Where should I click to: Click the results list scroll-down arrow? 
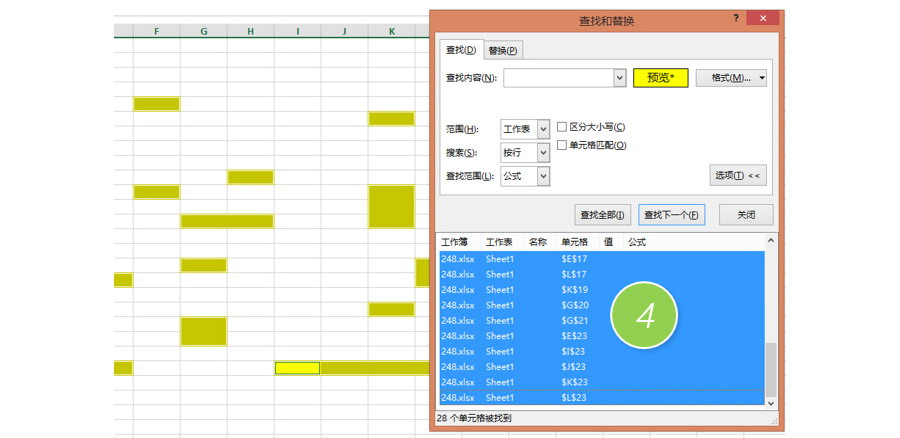coord(771,404)
